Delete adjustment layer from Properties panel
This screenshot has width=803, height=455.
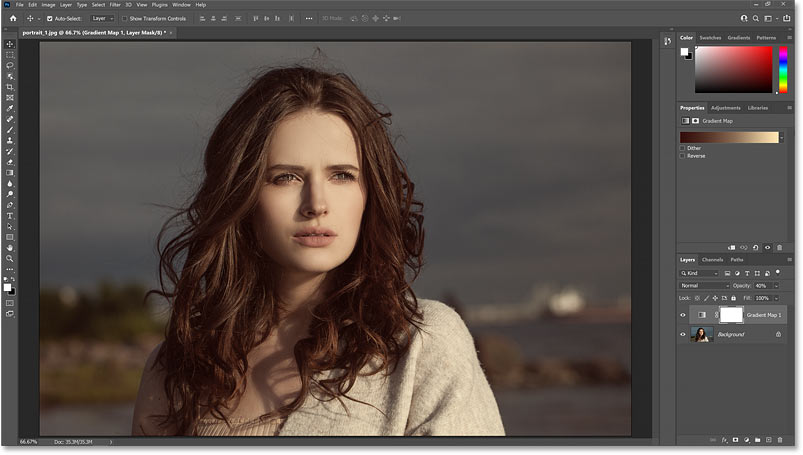click(779, 248)
